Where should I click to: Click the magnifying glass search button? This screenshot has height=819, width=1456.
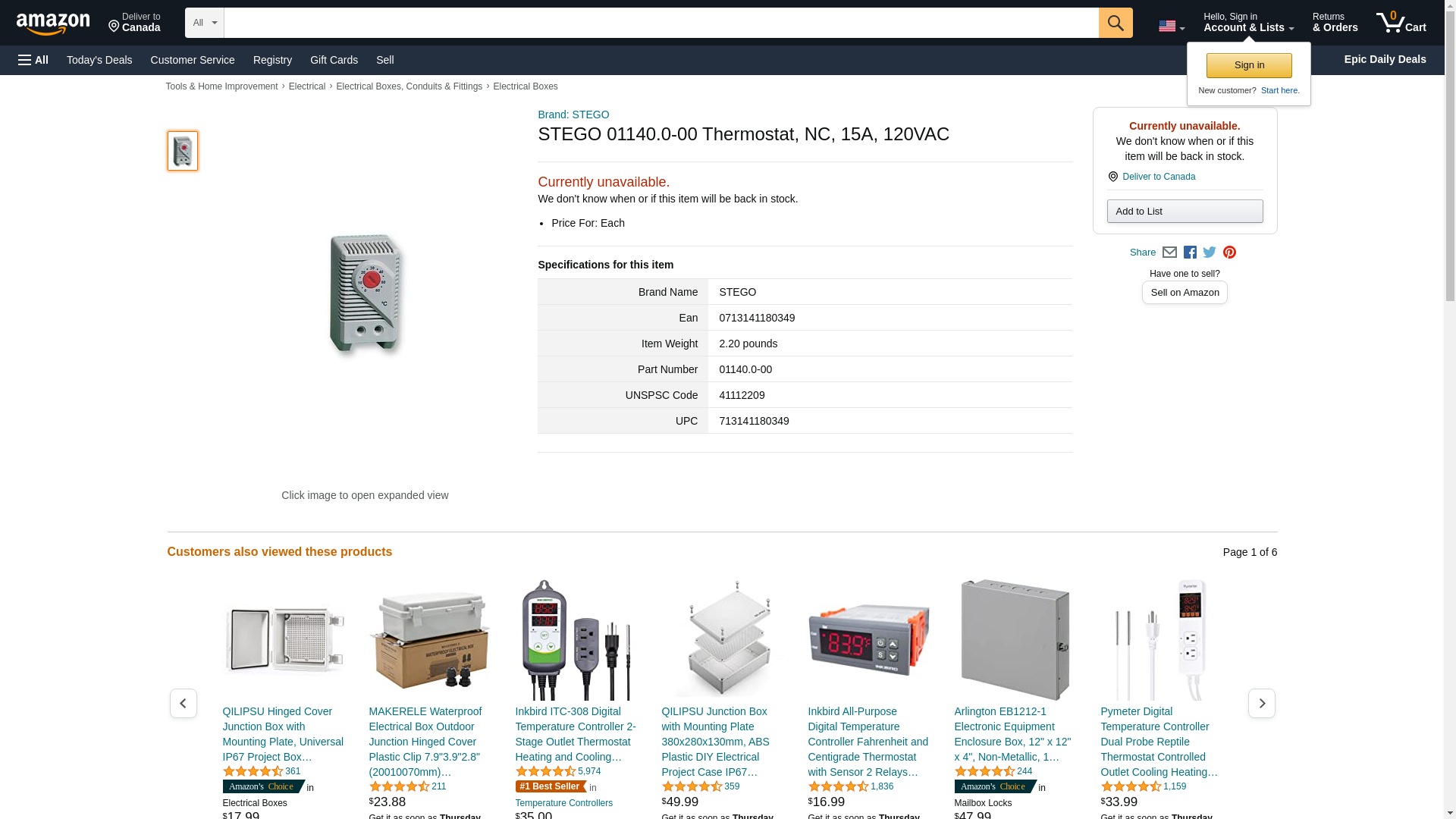click(x=1115, y=23)
